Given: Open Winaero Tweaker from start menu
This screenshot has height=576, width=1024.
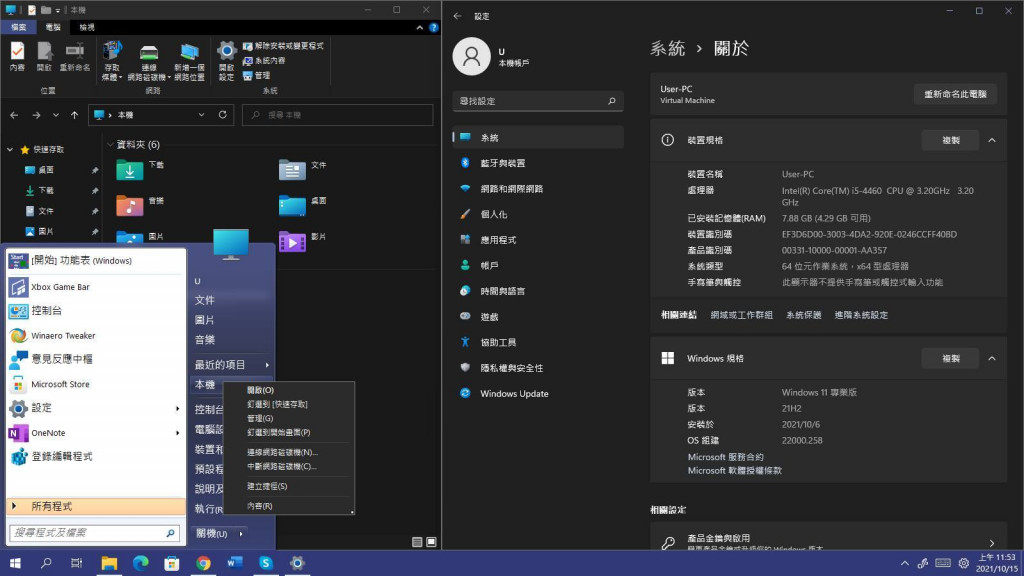Looking at the screenshot, I should click(x=95, y=336).
